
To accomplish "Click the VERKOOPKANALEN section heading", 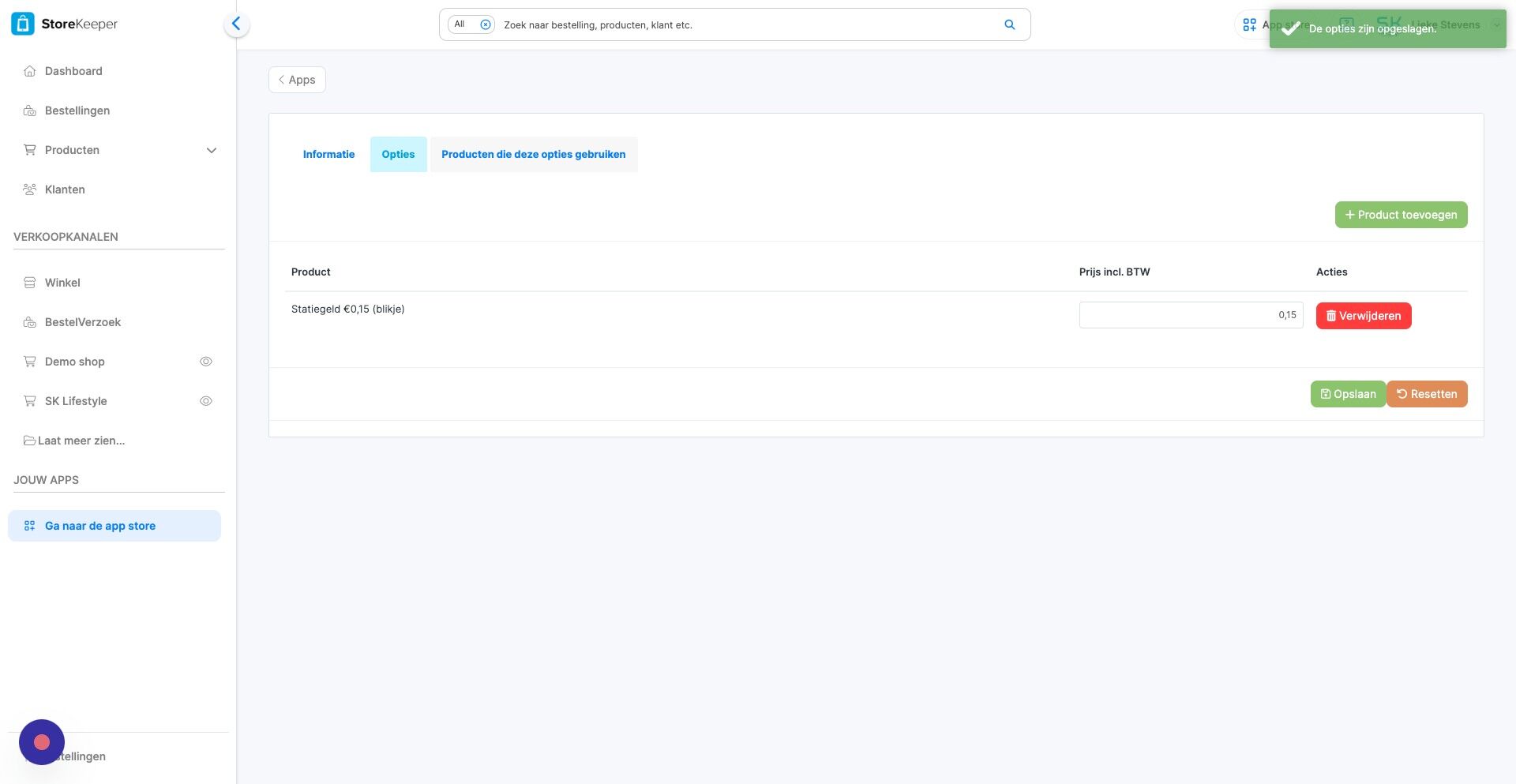I will pyautogui.click(x=66, y=237).
